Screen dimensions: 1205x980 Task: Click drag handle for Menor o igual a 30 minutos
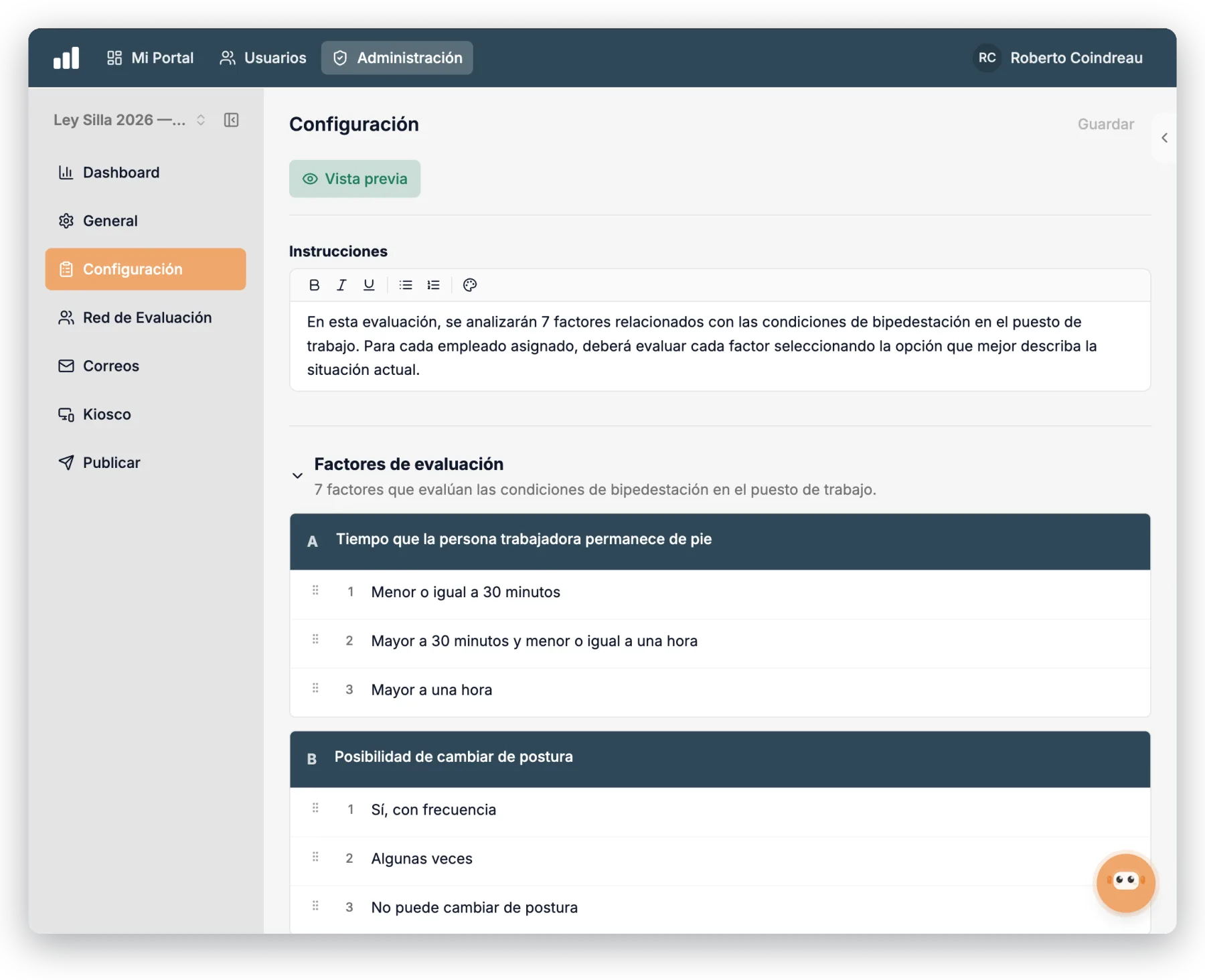tap(315, 590)
